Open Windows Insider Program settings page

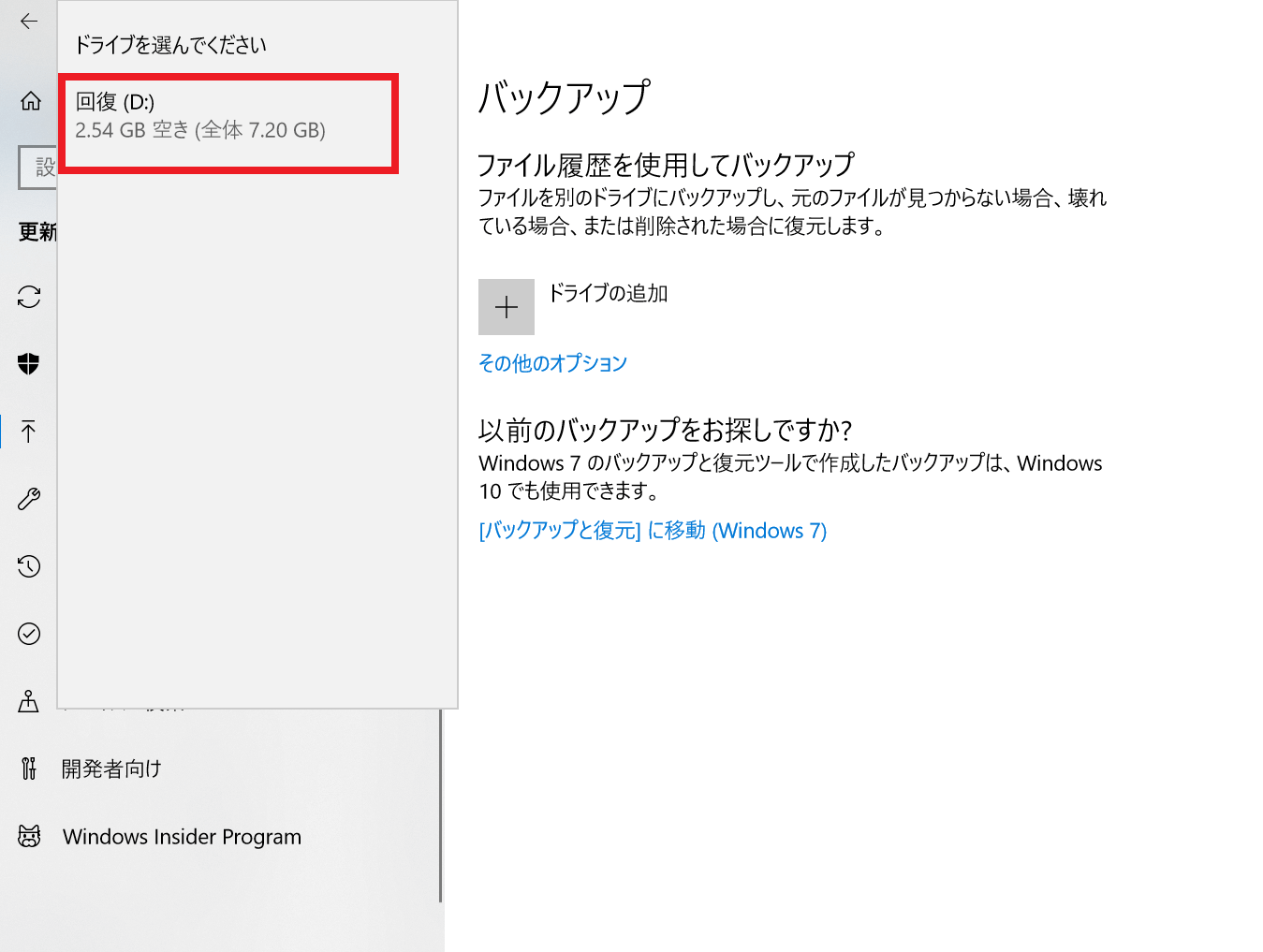tap(182, 837)
